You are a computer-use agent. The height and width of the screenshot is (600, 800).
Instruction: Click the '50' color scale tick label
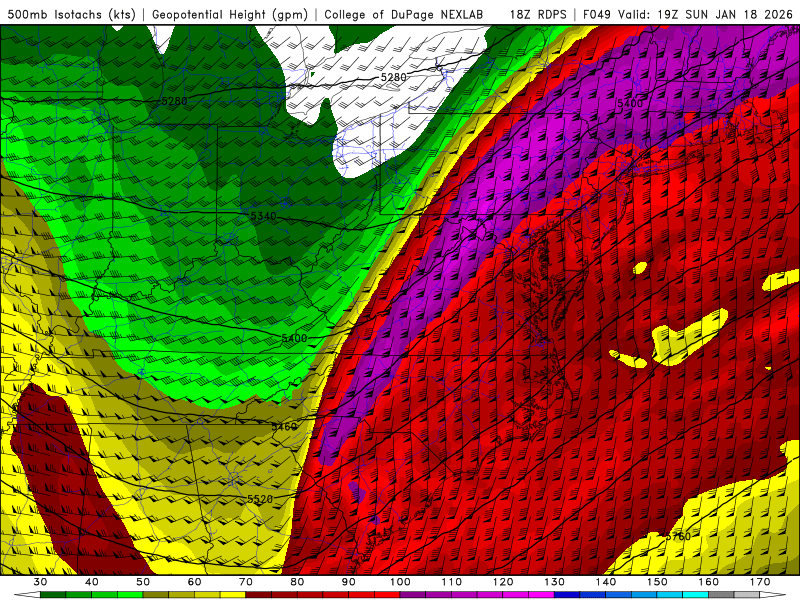(143, 582)
